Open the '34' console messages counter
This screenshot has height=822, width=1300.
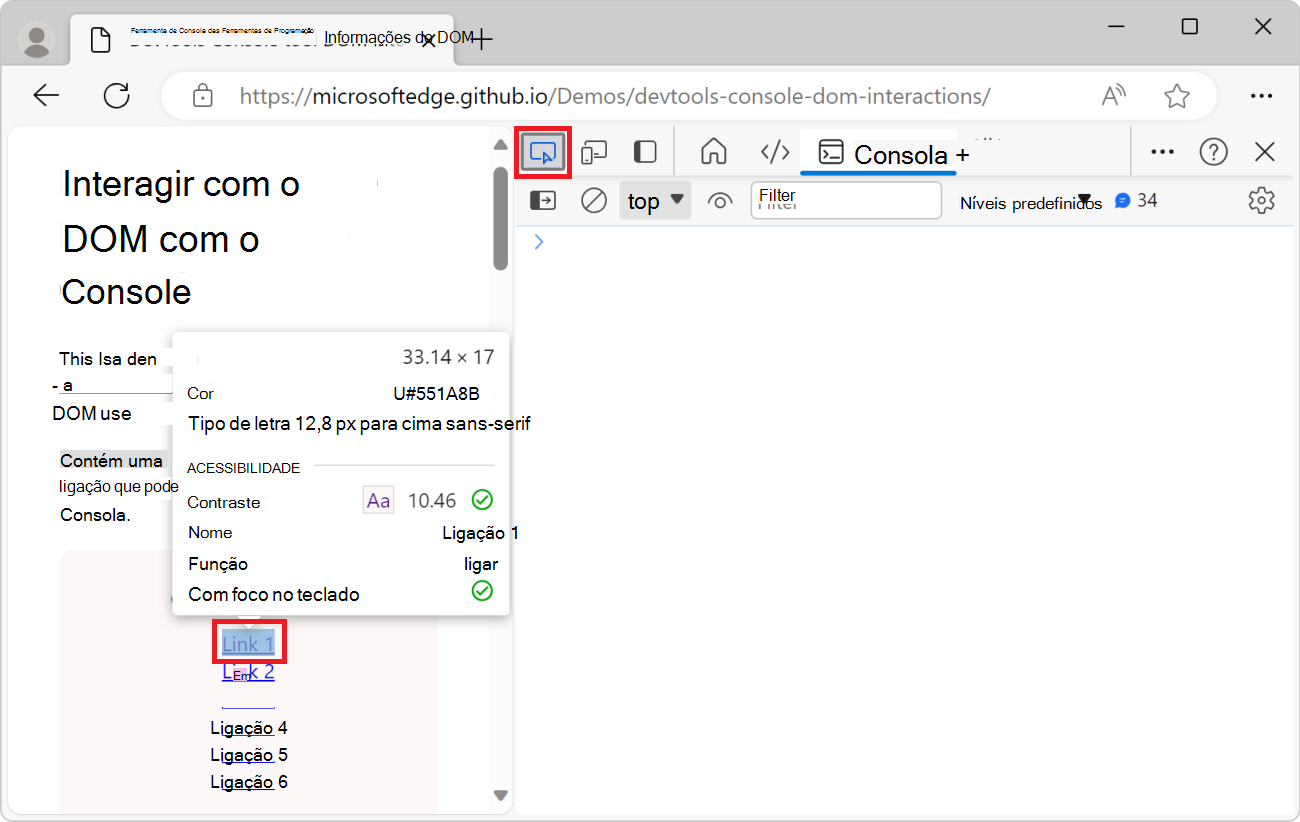(1135, 200)
